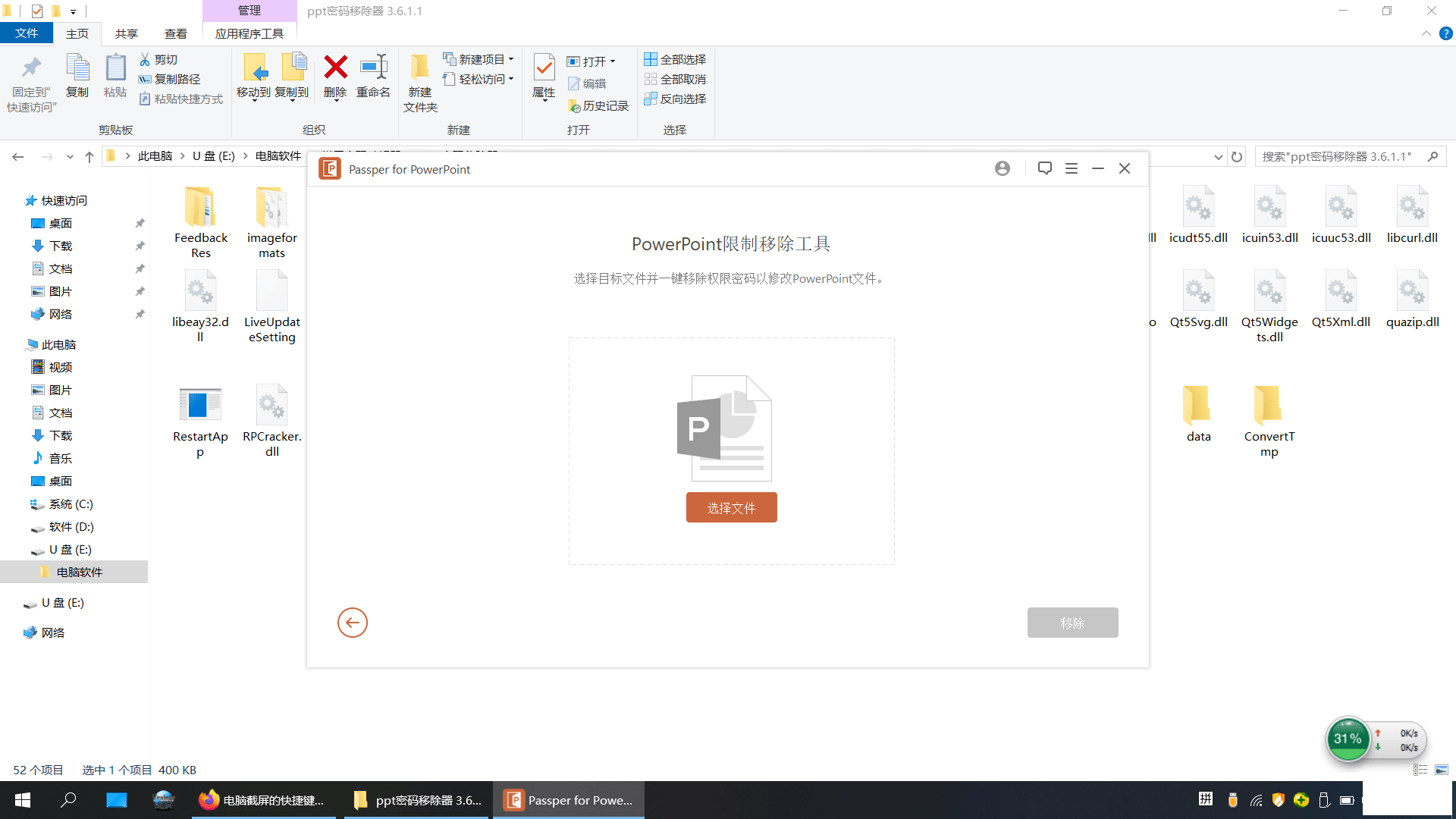This screenshot has width=1456, height=819.
Task: Open the Windows Start menu
Action: (x=23, y=800)
